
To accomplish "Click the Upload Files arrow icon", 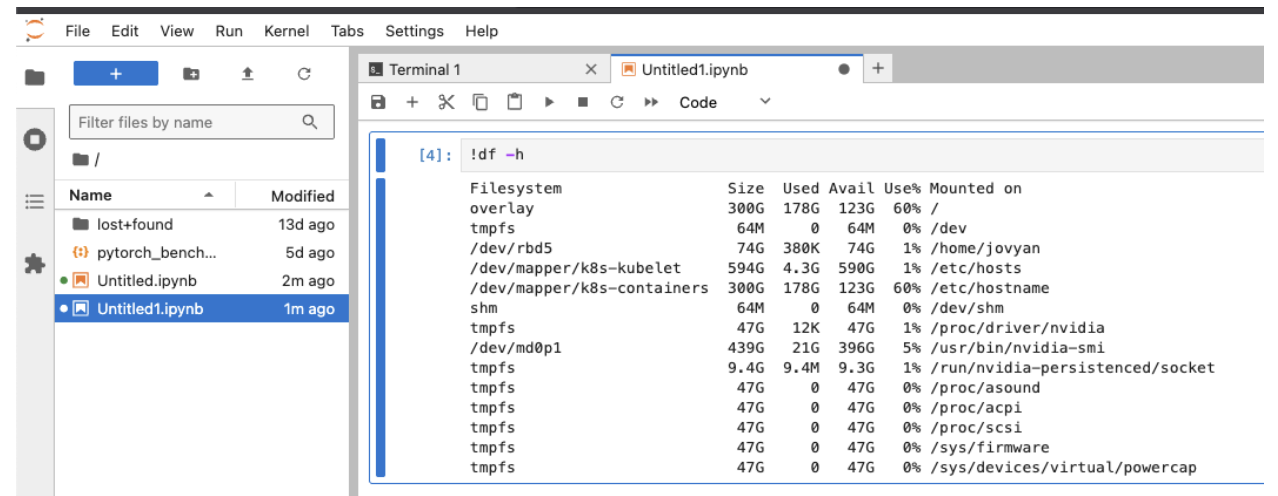I will click(x=248, y=74).
